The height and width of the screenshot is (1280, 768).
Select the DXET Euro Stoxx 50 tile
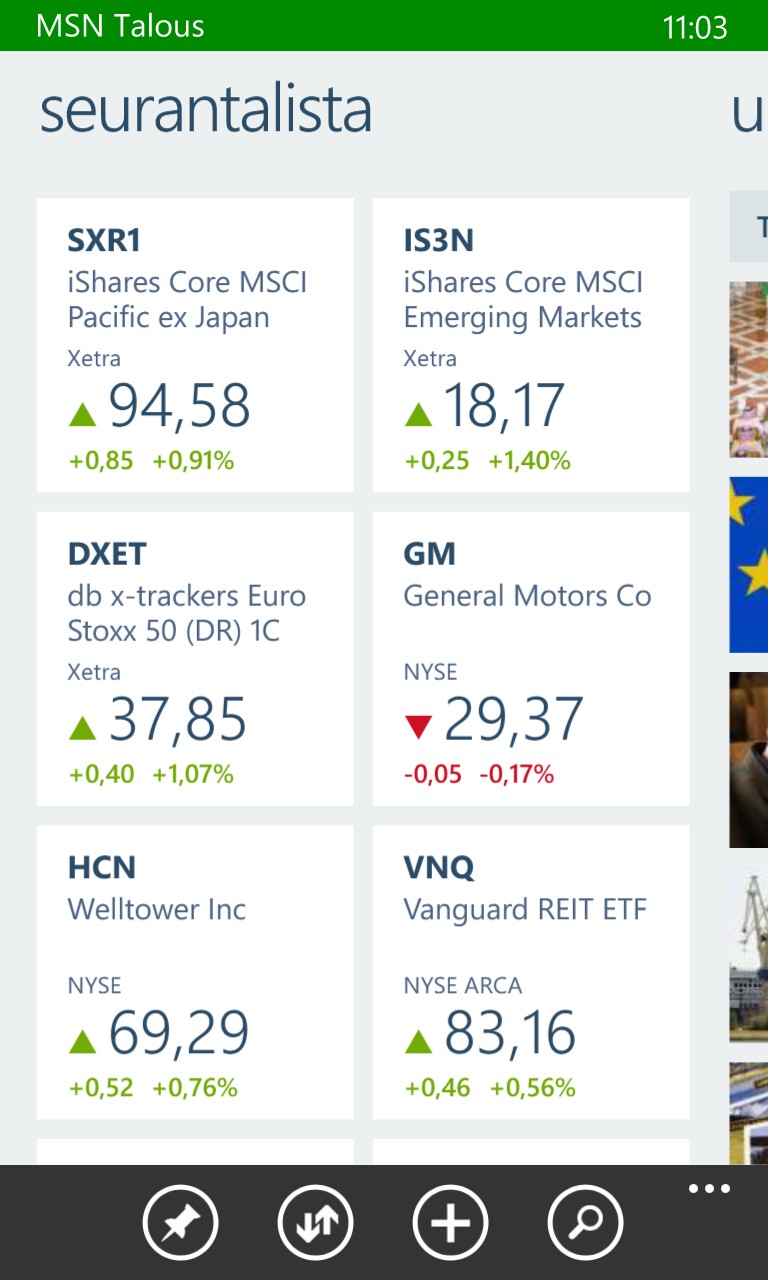(195, 658)
